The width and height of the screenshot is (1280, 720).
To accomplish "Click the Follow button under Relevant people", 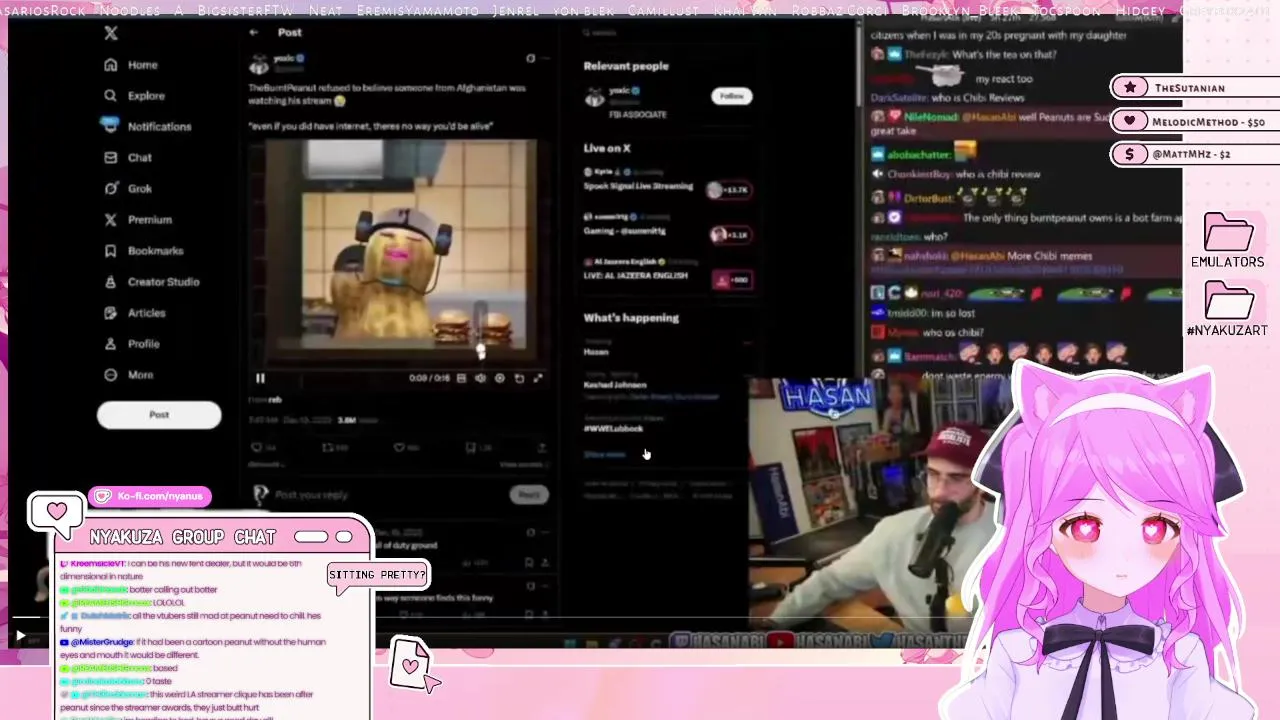I will click(732, 96).
